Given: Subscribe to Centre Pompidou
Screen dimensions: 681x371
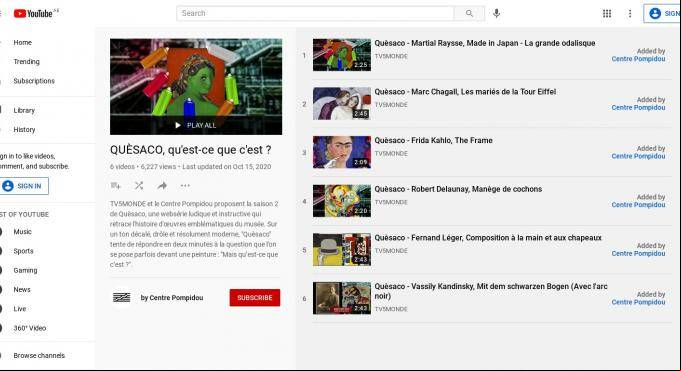Looking at the screenshot, I should tap(255, 298).
